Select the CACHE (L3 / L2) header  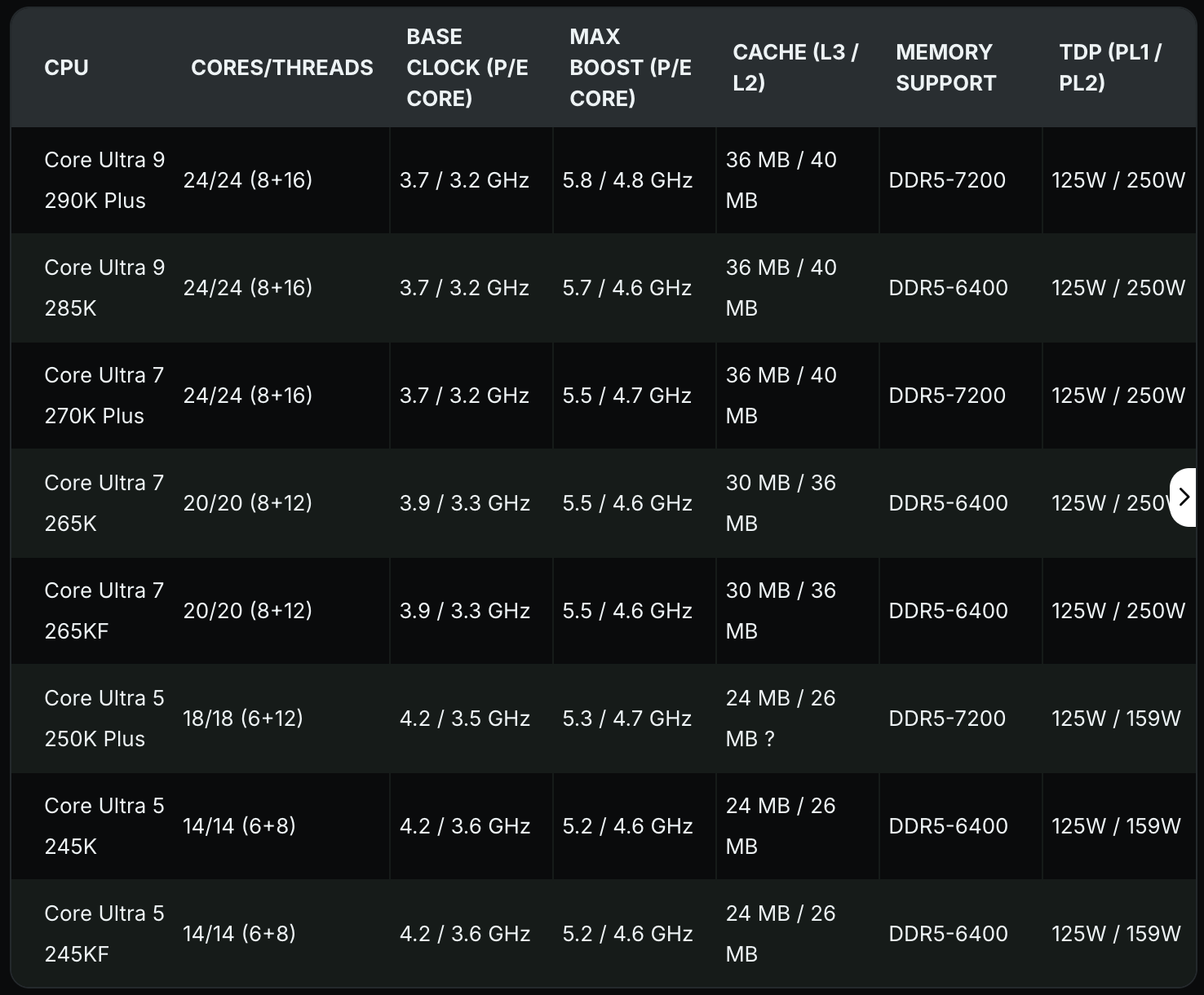coord(795,68)
